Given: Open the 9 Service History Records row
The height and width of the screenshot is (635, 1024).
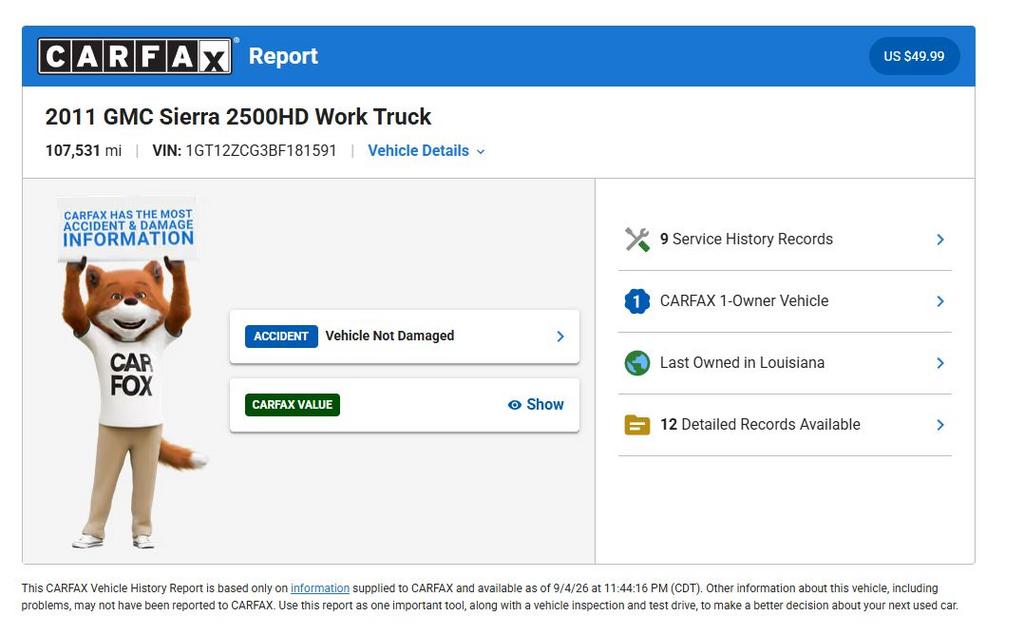Looking at the screenshot, I should (784, 240).
